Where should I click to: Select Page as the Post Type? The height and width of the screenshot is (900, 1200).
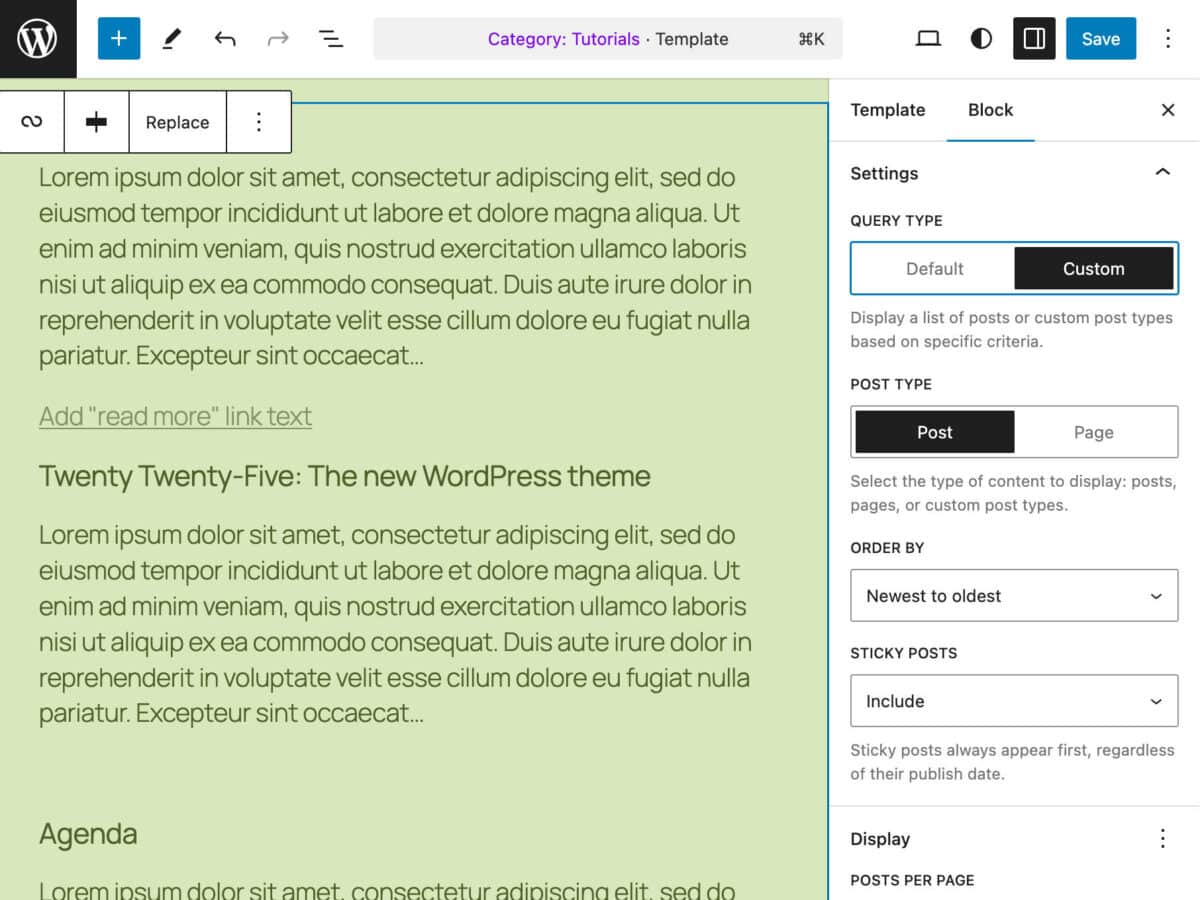tap(1093, 431)
